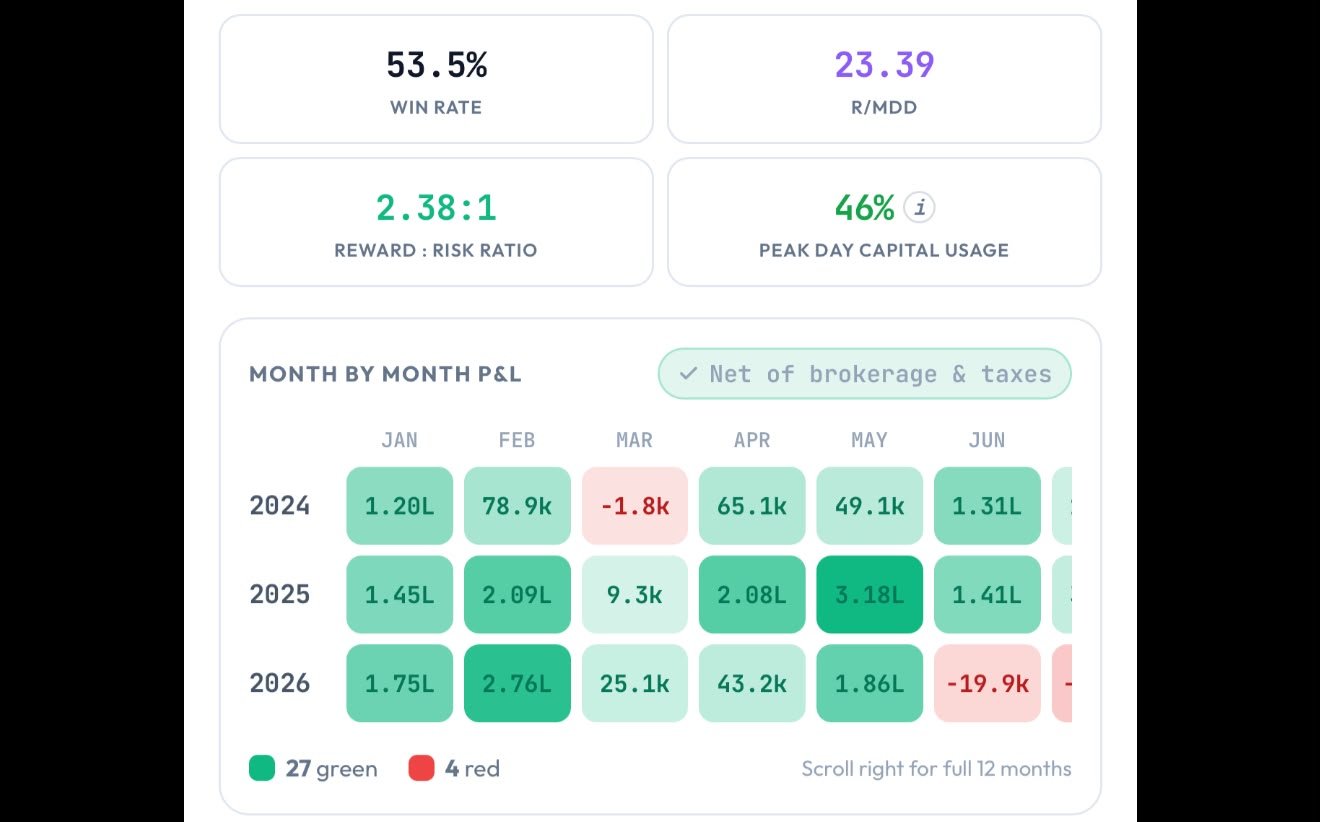Click the Scroll right for full 12 months hint
Screen dimensions: 1320x822
936,769
